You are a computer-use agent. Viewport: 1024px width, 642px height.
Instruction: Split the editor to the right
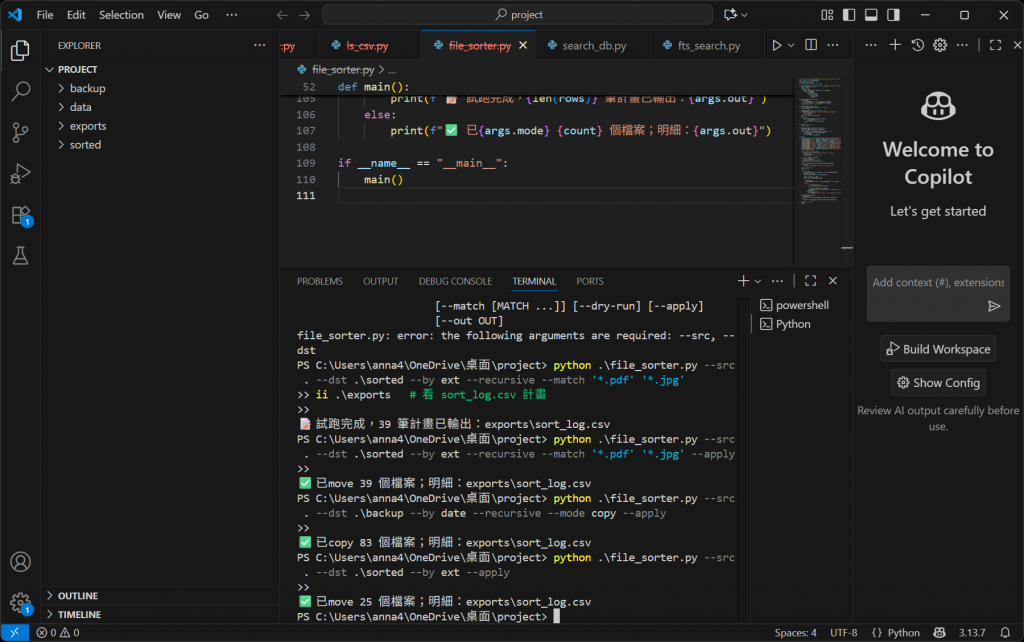point(811,46)
